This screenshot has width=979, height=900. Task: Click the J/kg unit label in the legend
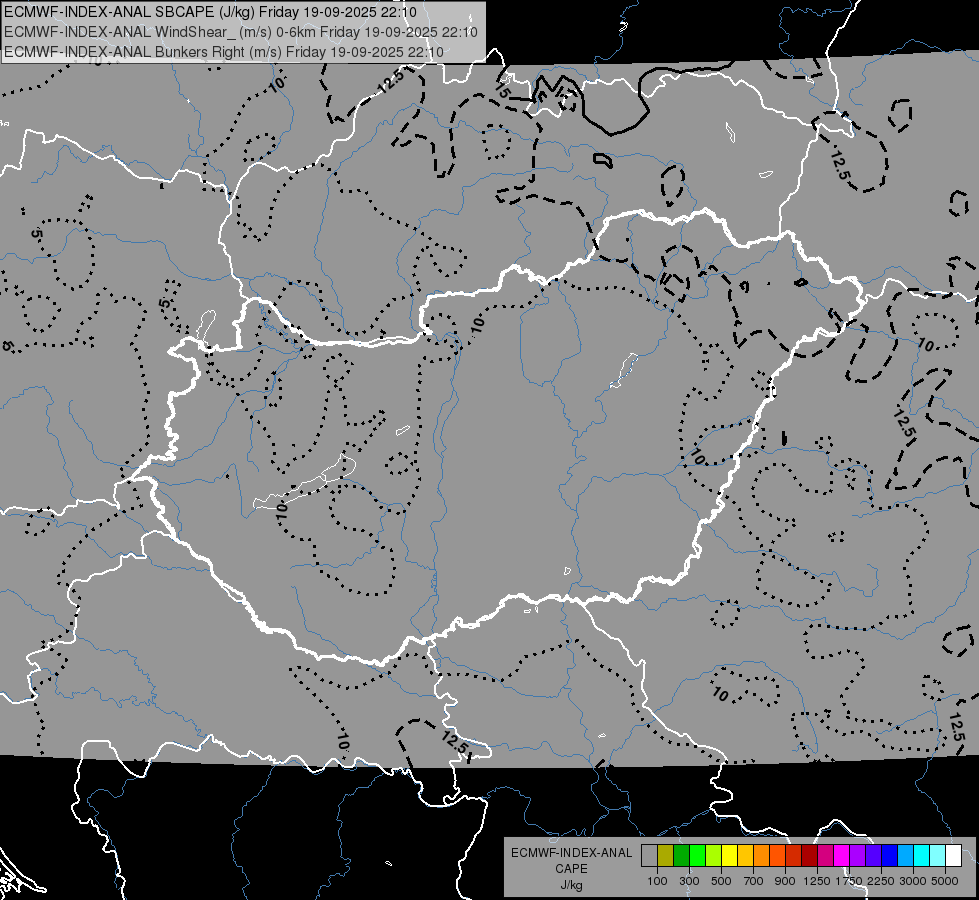tap(571, 885)
